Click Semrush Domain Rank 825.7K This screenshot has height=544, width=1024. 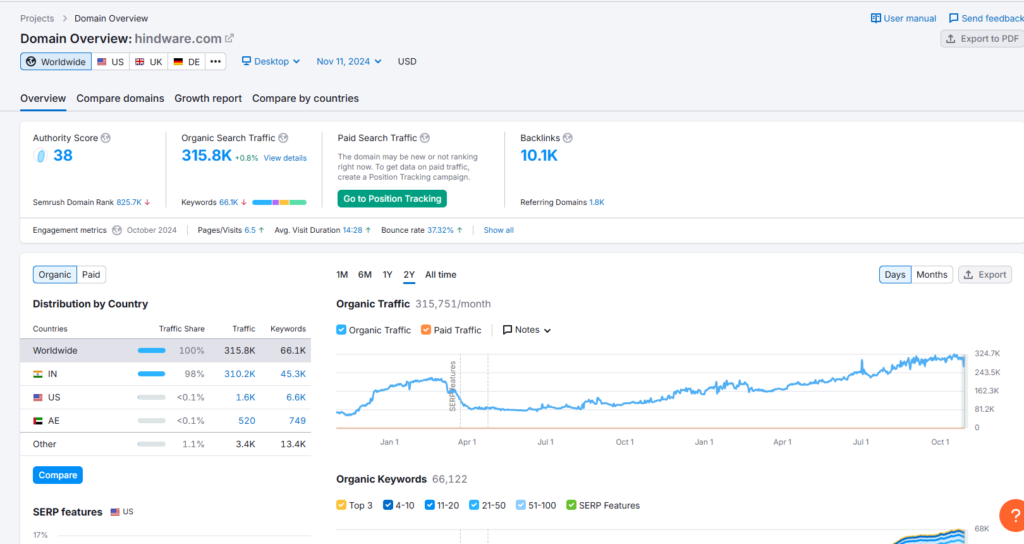click(x=129, y=202)
